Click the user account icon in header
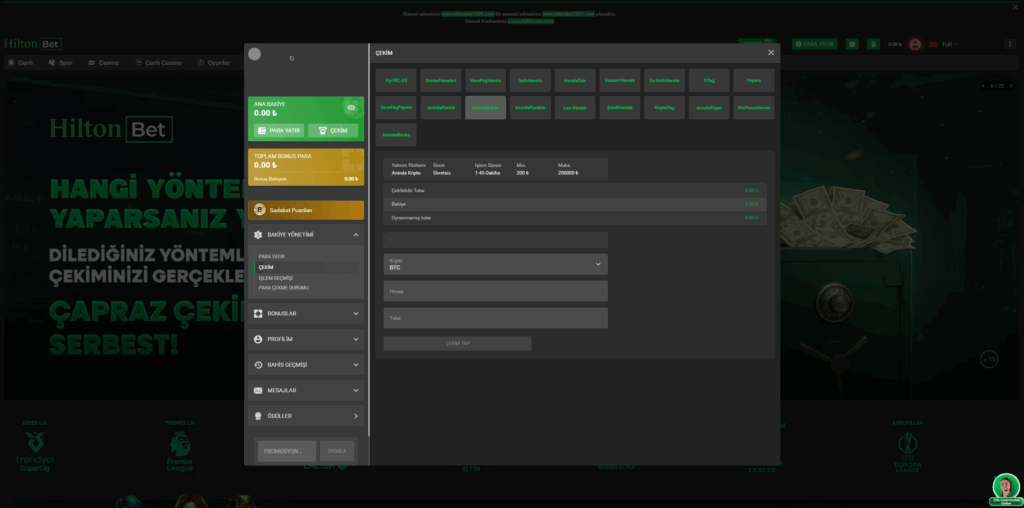 [915, 44]
